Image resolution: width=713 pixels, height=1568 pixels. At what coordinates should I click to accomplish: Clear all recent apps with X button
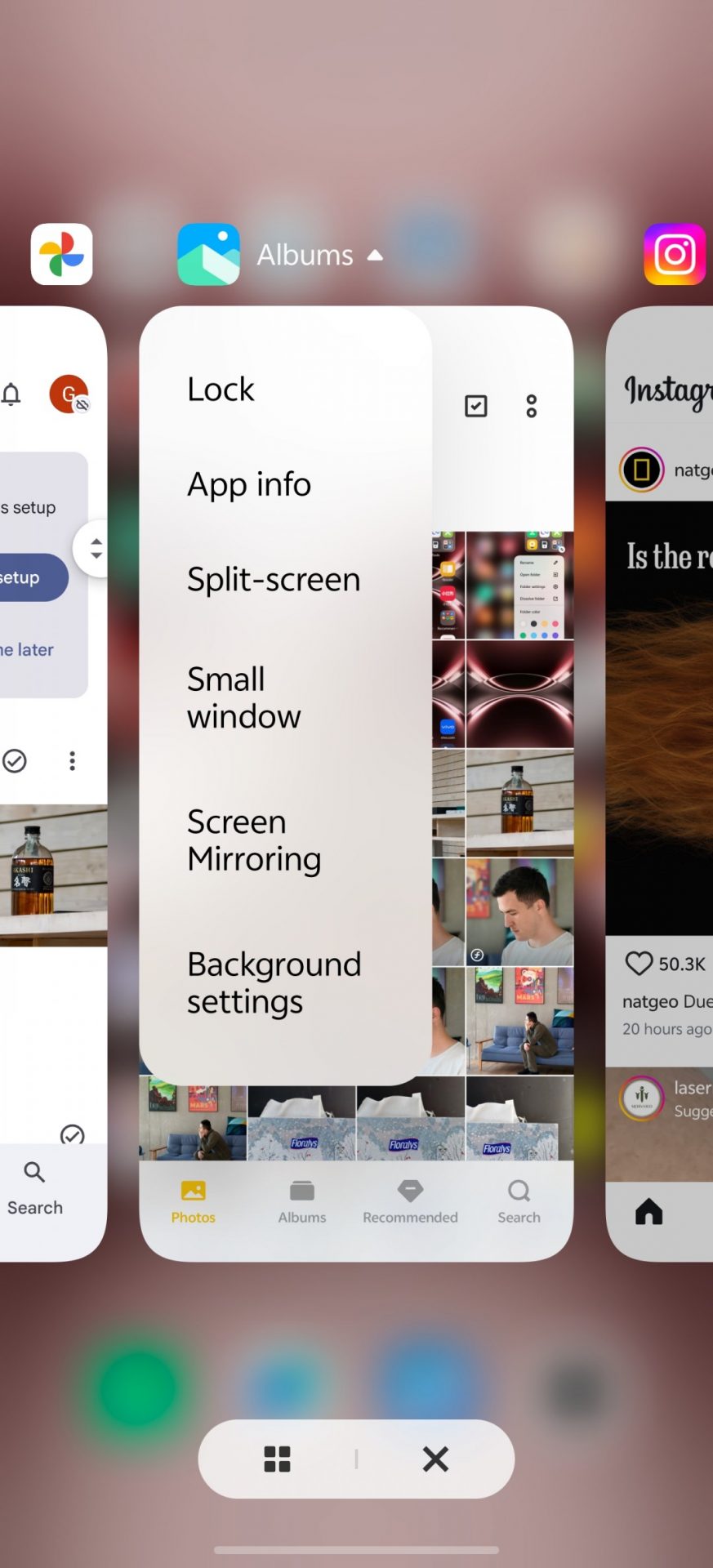(435, 1459)
